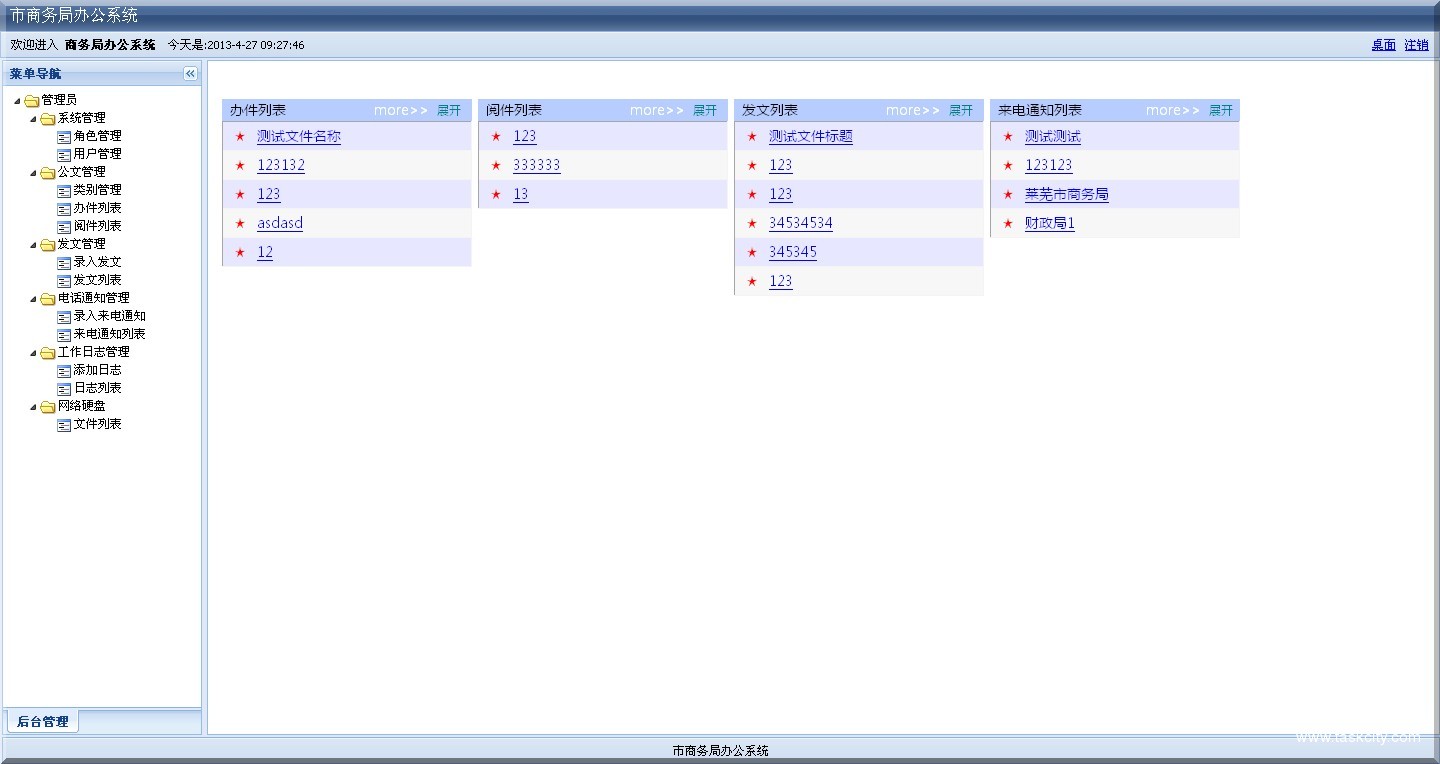Open 文件列表 in the navigation tree

[97, 424]
